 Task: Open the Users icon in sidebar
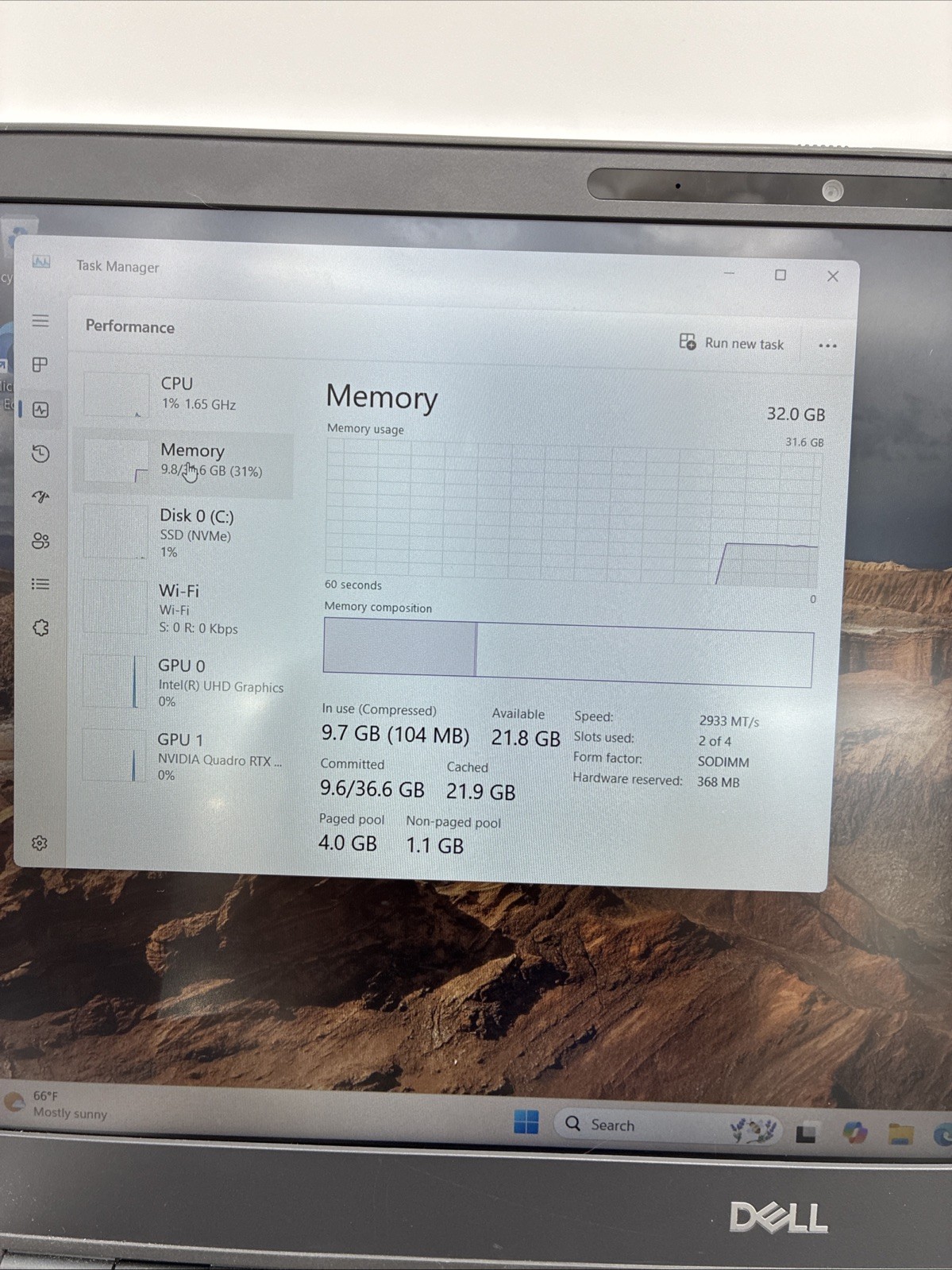pos(40,541)
